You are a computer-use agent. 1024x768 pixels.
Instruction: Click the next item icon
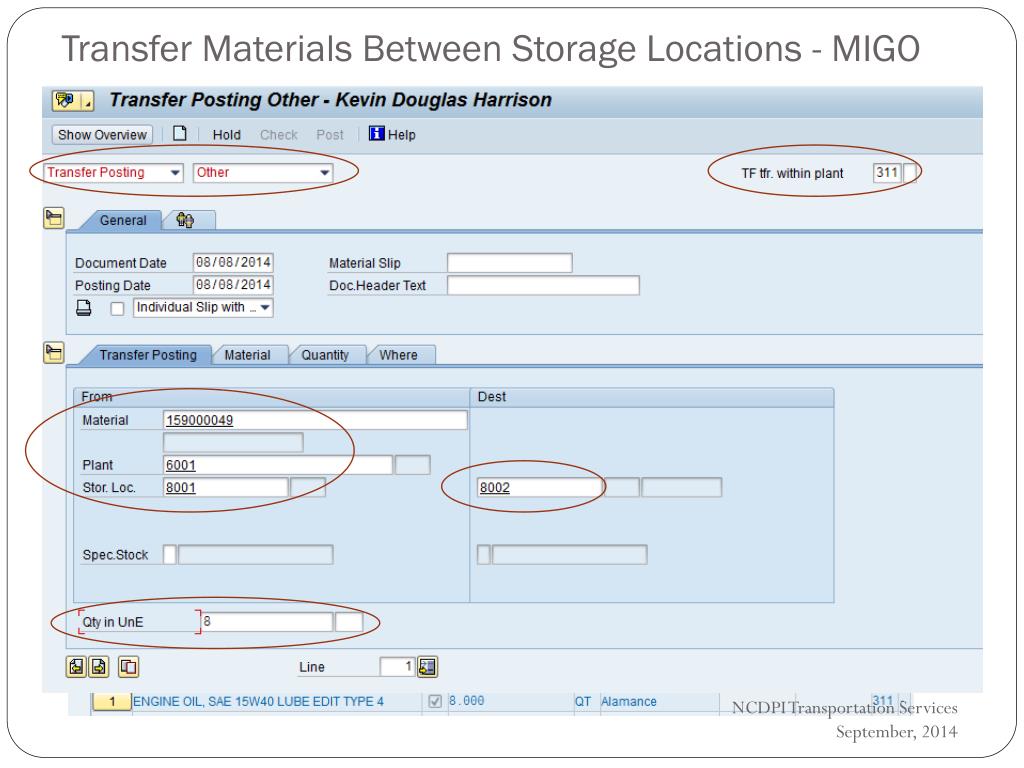tap(99, 667)
